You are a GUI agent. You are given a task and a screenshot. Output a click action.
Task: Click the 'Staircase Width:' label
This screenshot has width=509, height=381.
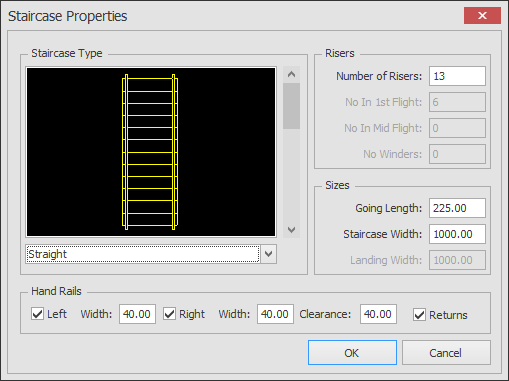click(383, 234)
